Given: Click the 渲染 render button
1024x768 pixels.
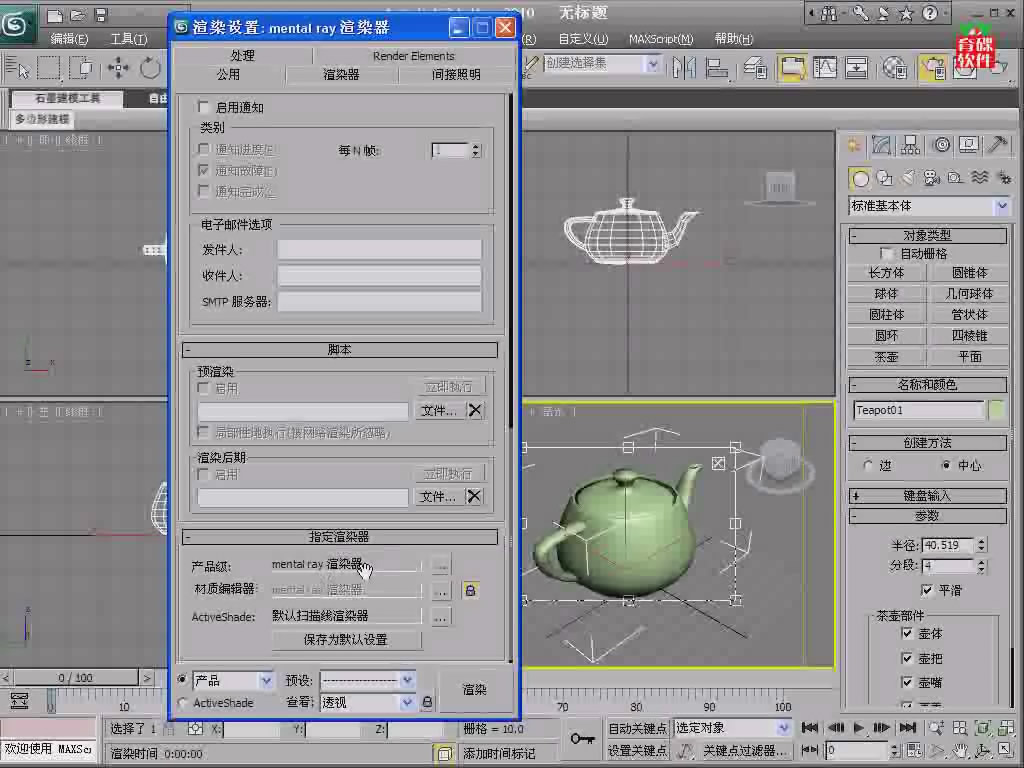Looking at the screenshot, I should (474, 690).
